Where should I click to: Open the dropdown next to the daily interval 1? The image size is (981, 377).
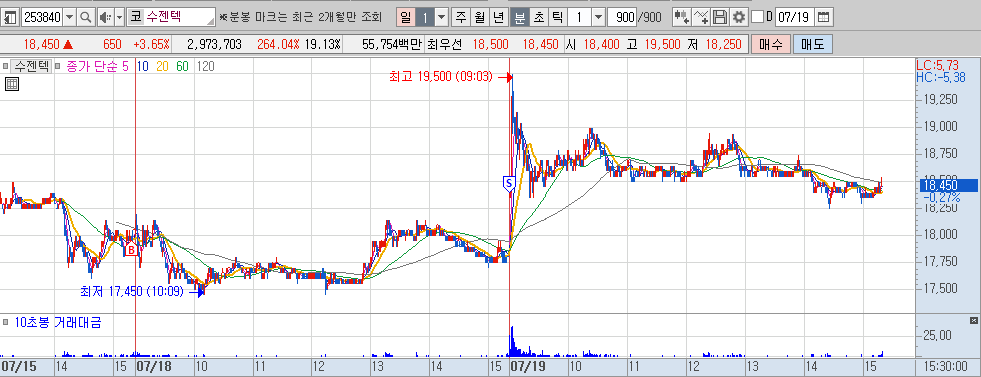click(x=442, y=17)
